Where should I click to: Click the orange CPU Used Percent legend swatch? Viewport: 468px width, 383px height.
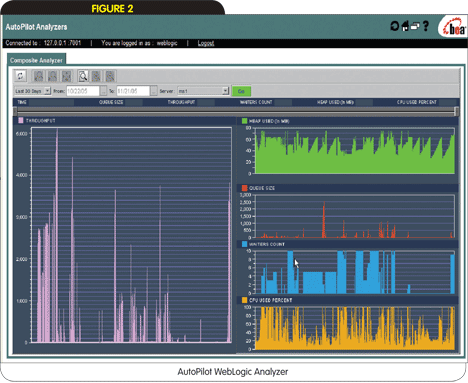[x=244, y=300]
